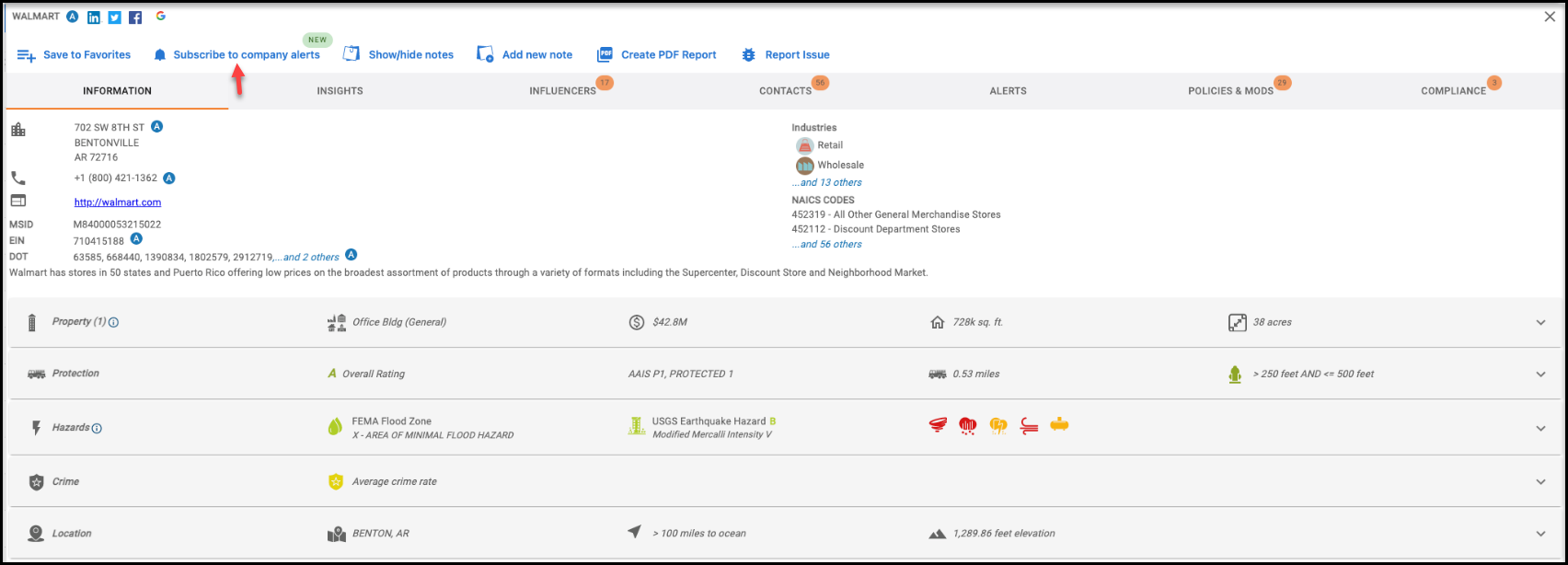This screenshot has width=1568, height=565.
Task: Click 'Average crime rate' text
Action: [x=395, y=481]
